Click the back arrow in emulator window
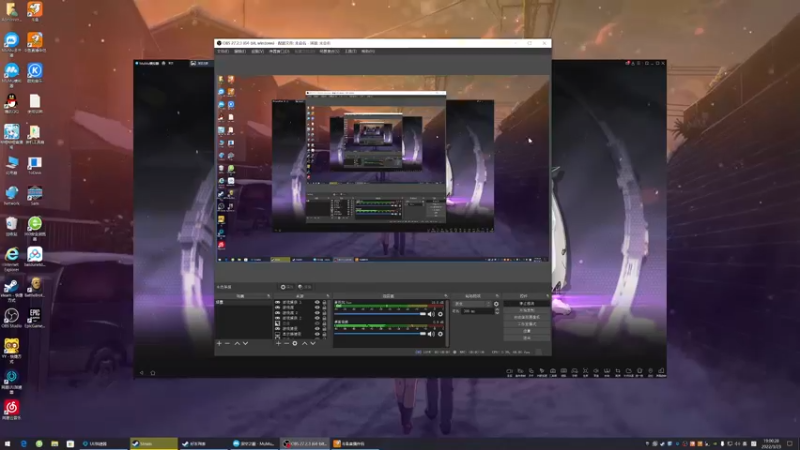This screenshot has height=450, width=800. (x=142, y=373)
